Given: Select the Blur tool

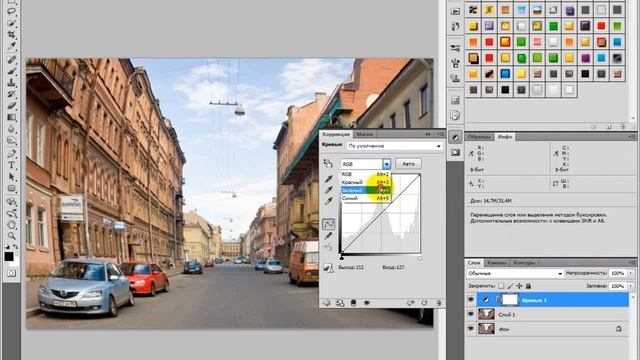Looking at the screenshot, I should [x=11, y=129].
